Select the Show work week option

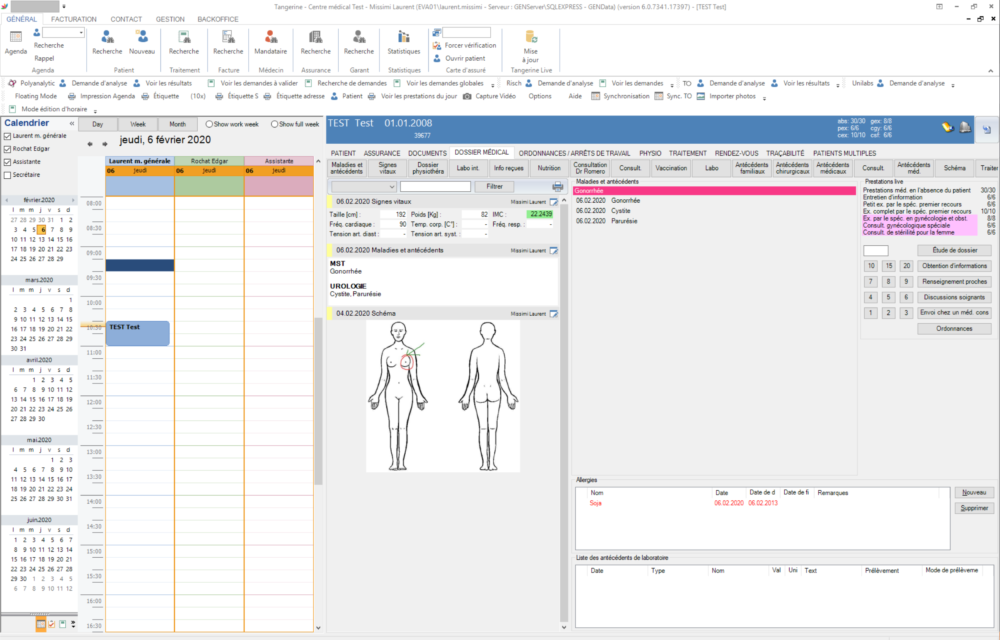[209, 124]
